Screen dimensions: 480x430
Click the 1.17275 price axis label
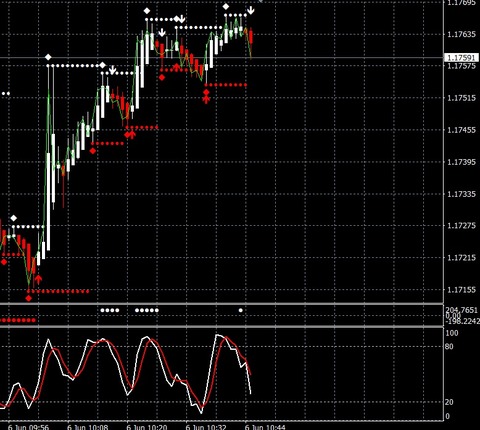tap(461, 226)
